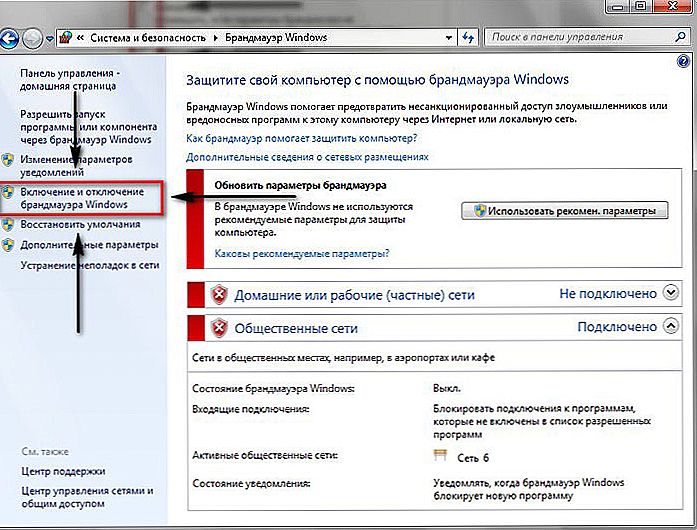
Task: Expand private networks section with down chevron
Action: [x=671, y=293]
